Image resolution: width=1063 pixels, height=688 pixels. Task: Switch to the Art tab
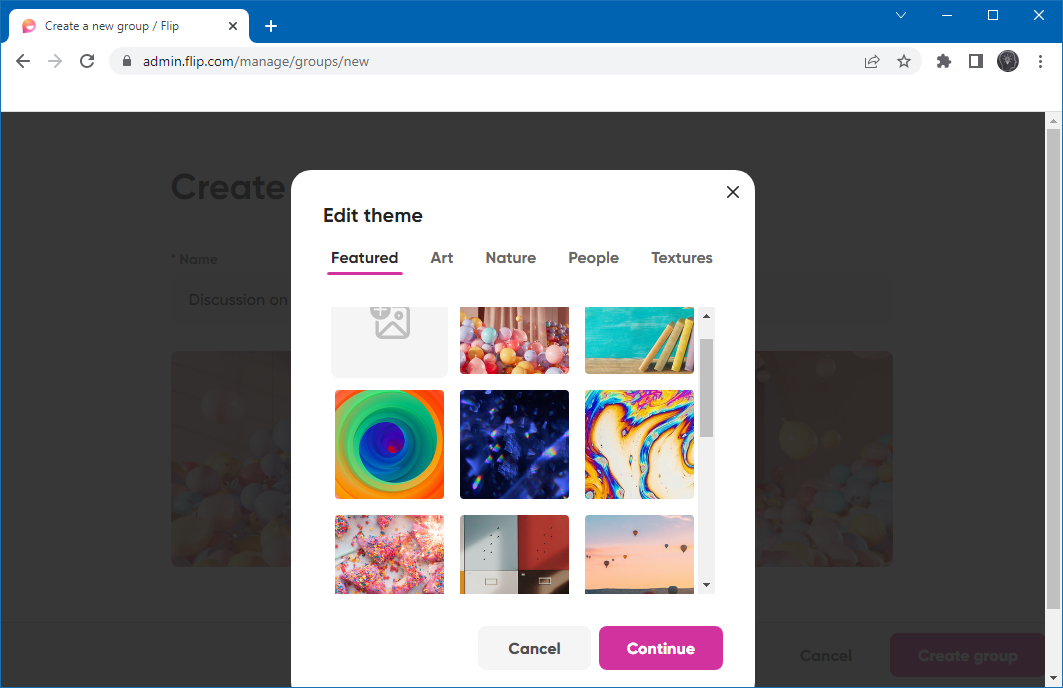coord(441,258)
